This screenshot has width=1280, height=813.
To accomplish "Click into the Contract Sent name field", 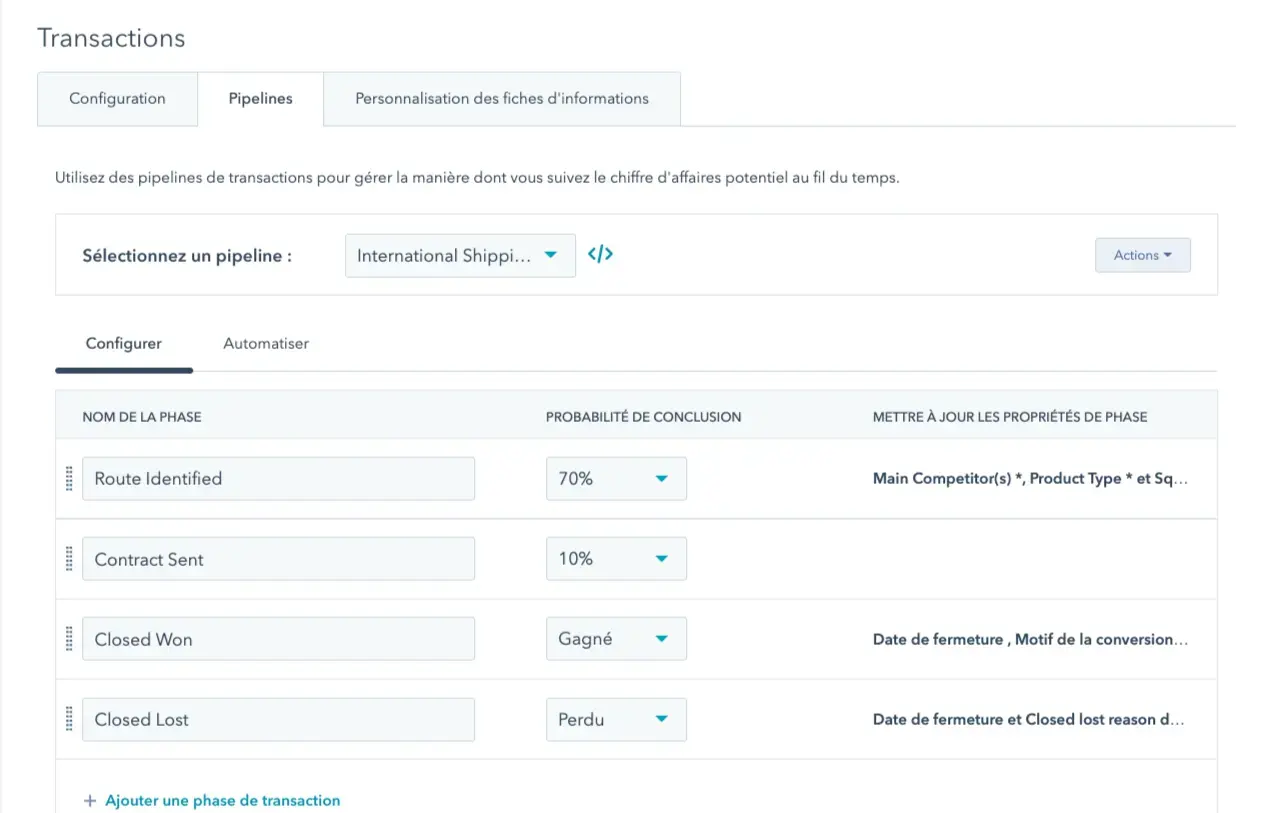I will (x=278, y=559).
